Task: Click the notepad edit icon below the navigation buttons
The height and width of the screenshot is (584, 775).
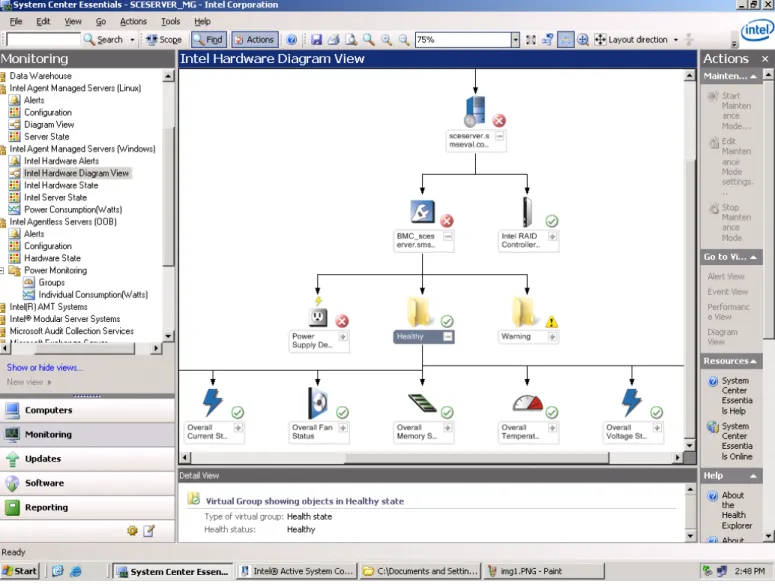Action: [x=149, y=531]
